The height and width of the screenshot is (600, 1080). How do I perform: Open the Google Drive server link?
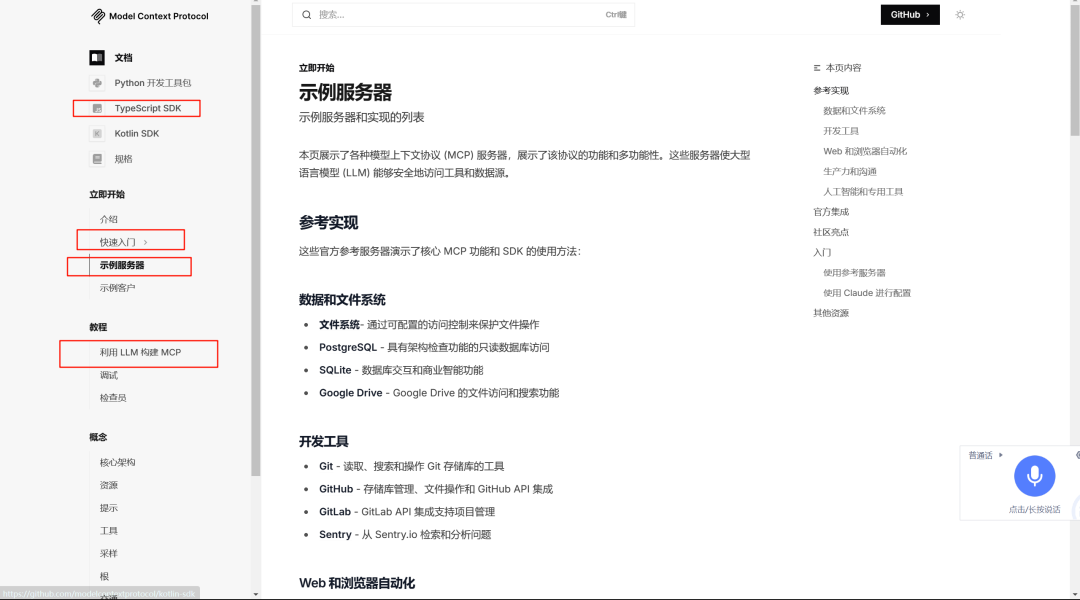[351, 393]
